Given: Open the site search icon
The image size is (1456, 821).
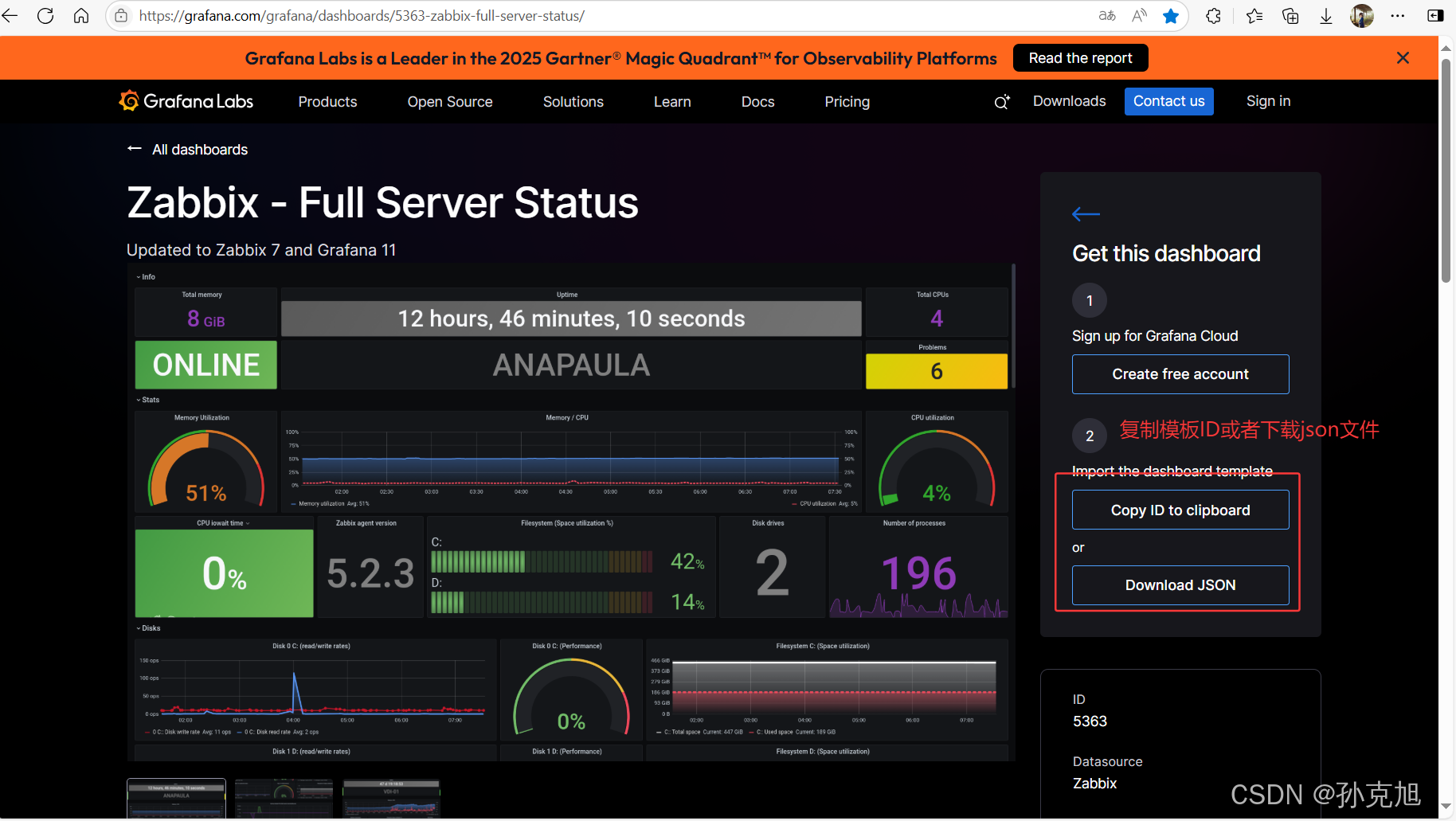Looking at the screenshot, I should point(1002,102).
